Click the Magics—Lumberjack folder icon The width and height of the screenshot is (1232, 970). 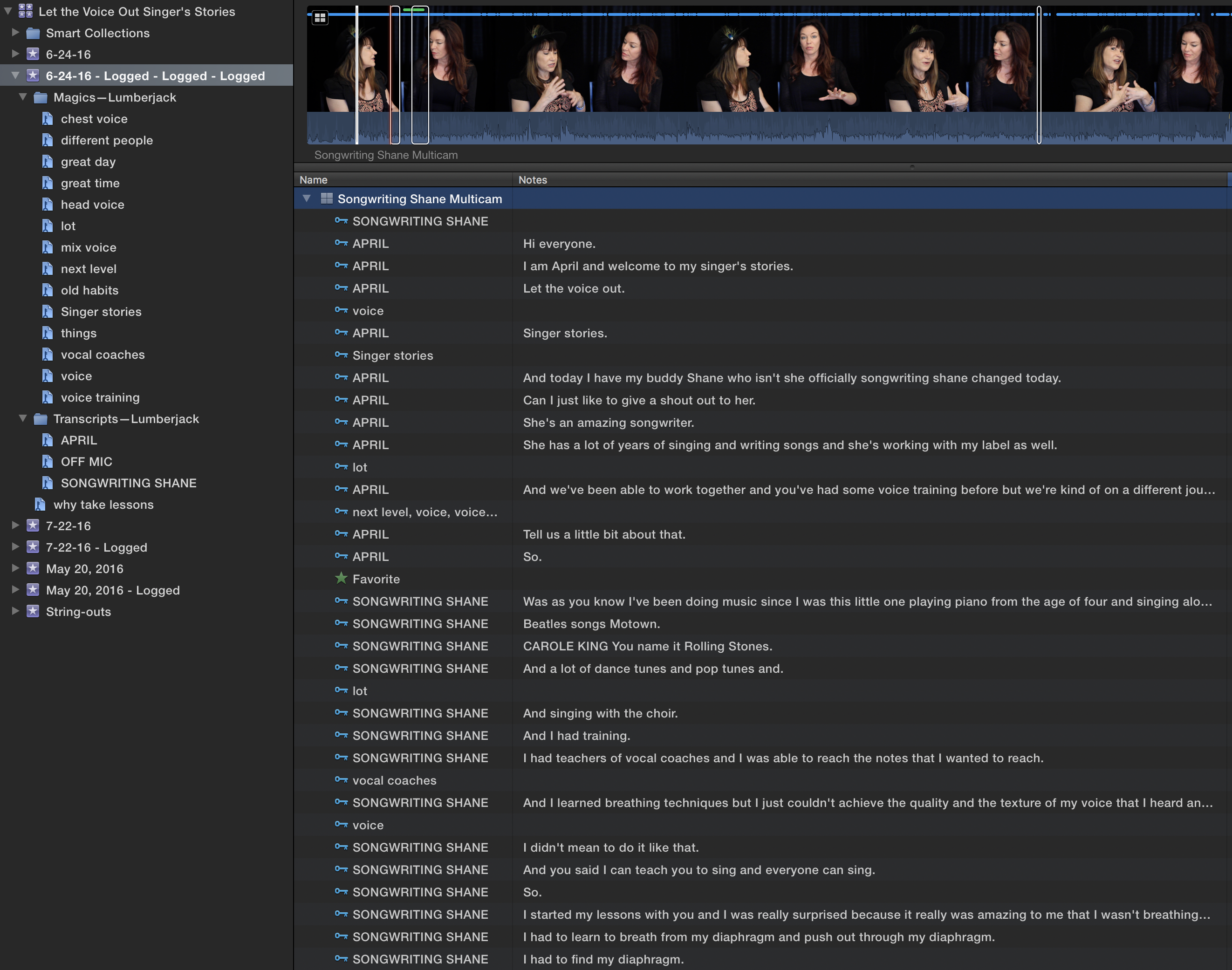click(41, 98)
